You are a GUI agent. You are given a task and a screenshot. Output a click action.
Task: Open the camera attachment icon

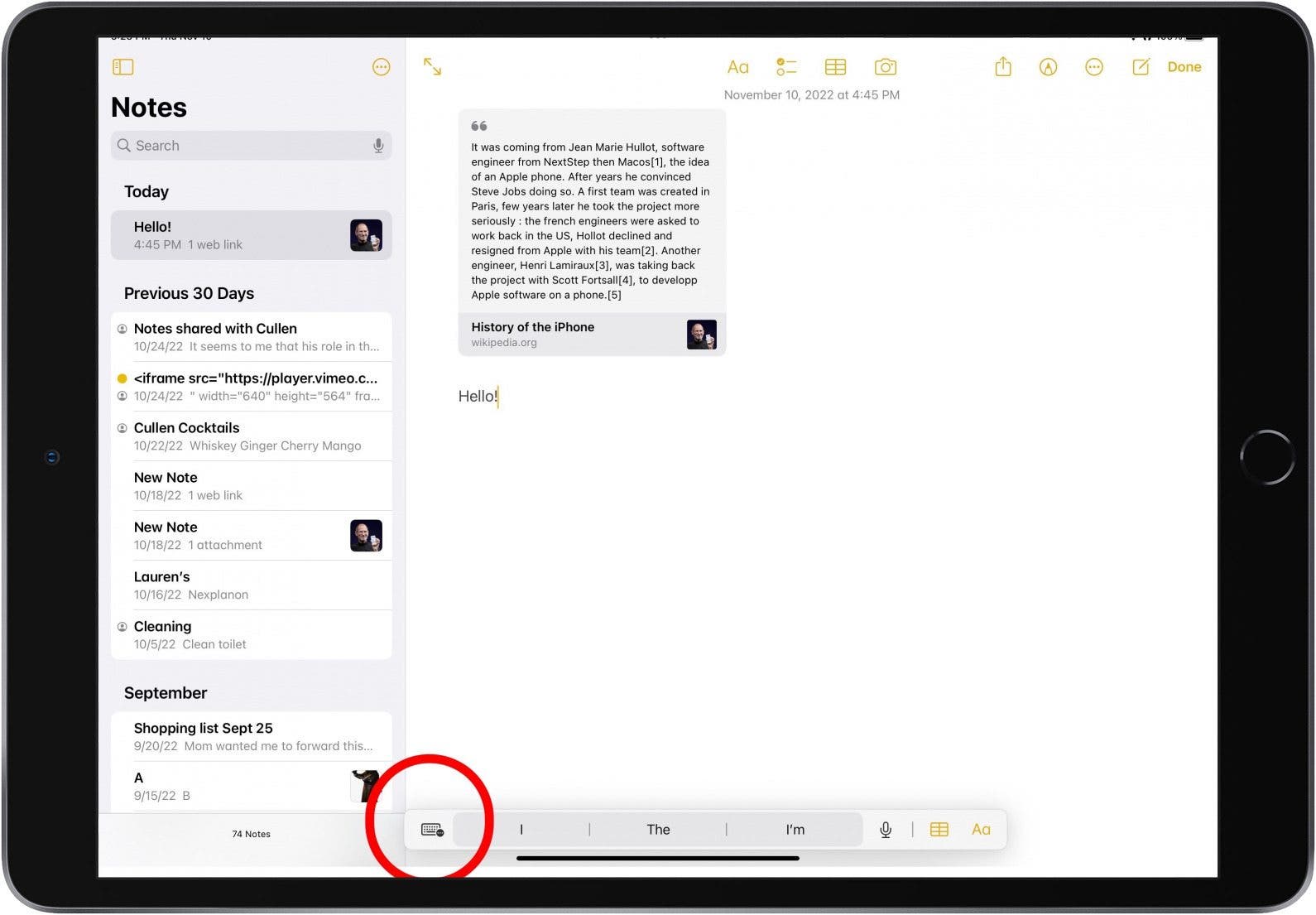coord(885,67)
